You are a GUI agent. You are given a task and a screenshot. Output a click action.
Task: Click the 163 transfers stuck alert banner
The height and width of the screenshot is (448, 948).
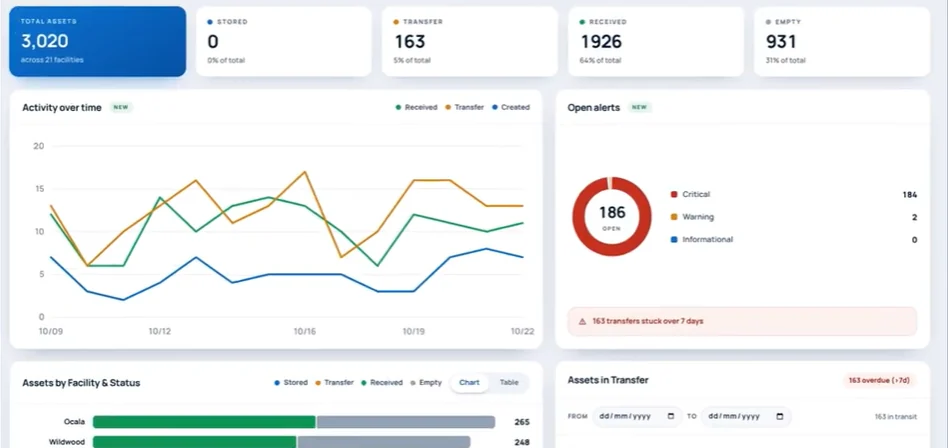click(x=742, y=322)
